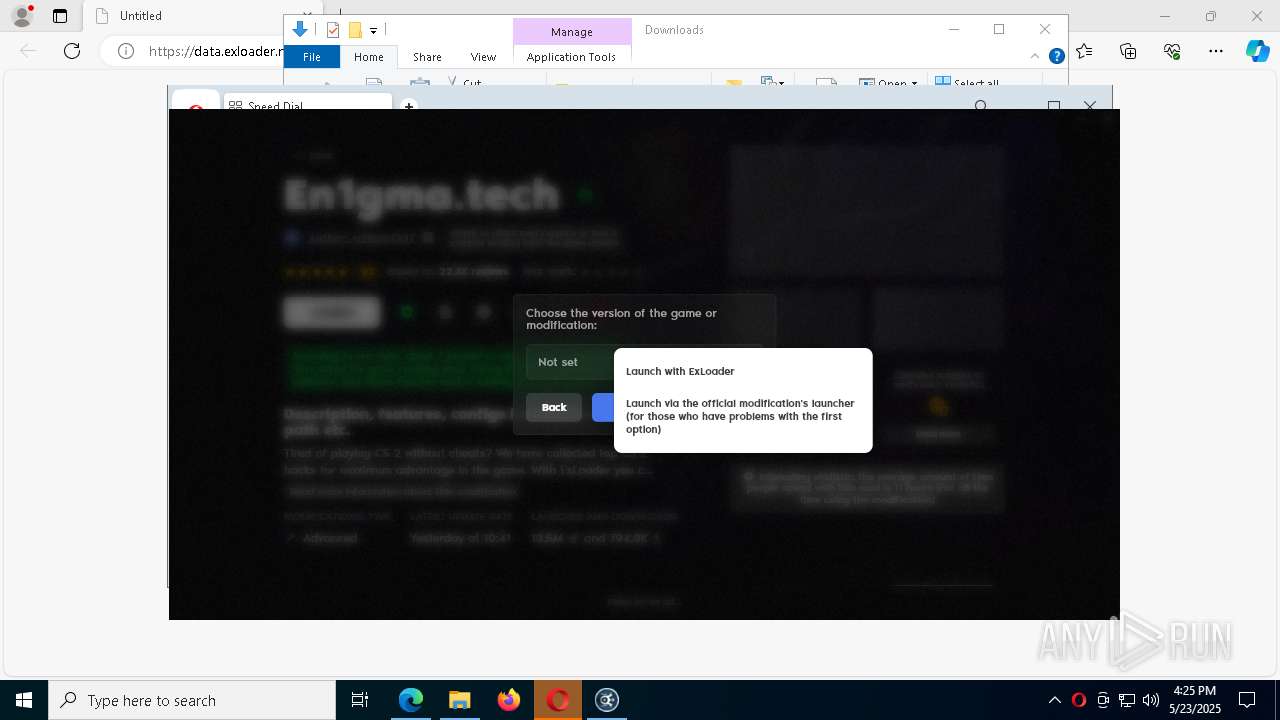Open Task View from the taskbar
This screenshot has height=720, width=1280.
360,700
